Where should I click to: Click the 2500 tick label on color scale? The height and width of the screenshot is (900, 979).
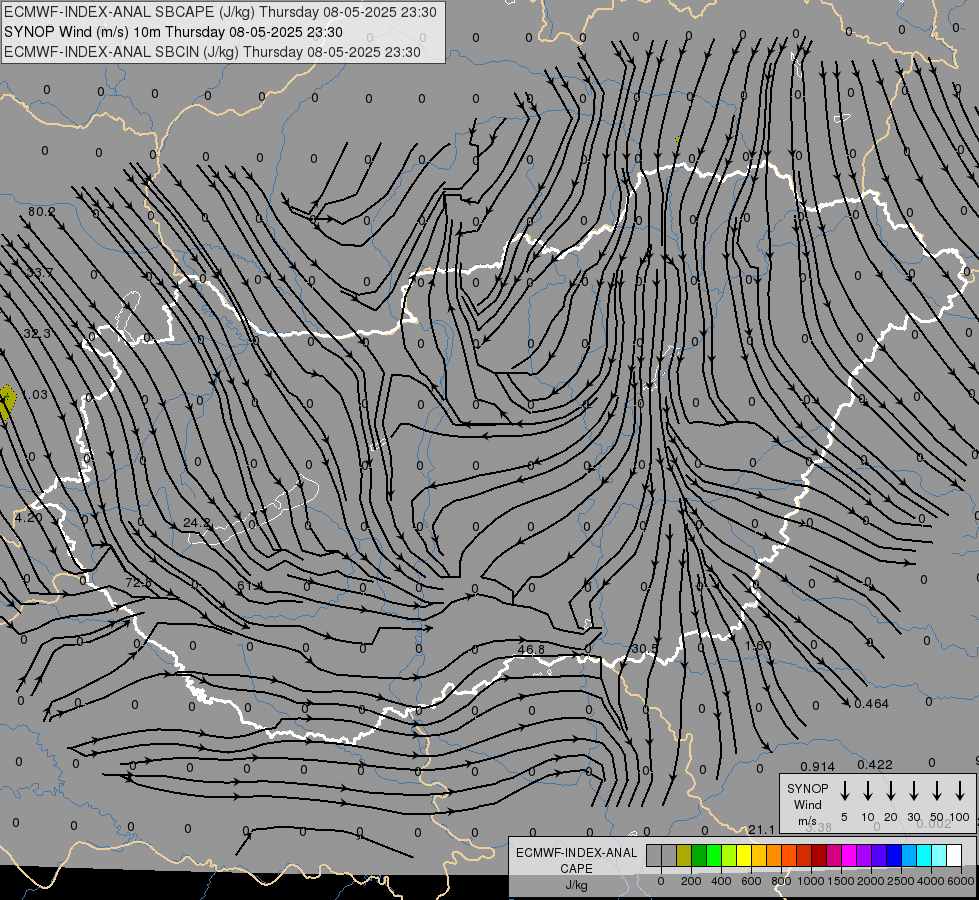coord(900,881)
